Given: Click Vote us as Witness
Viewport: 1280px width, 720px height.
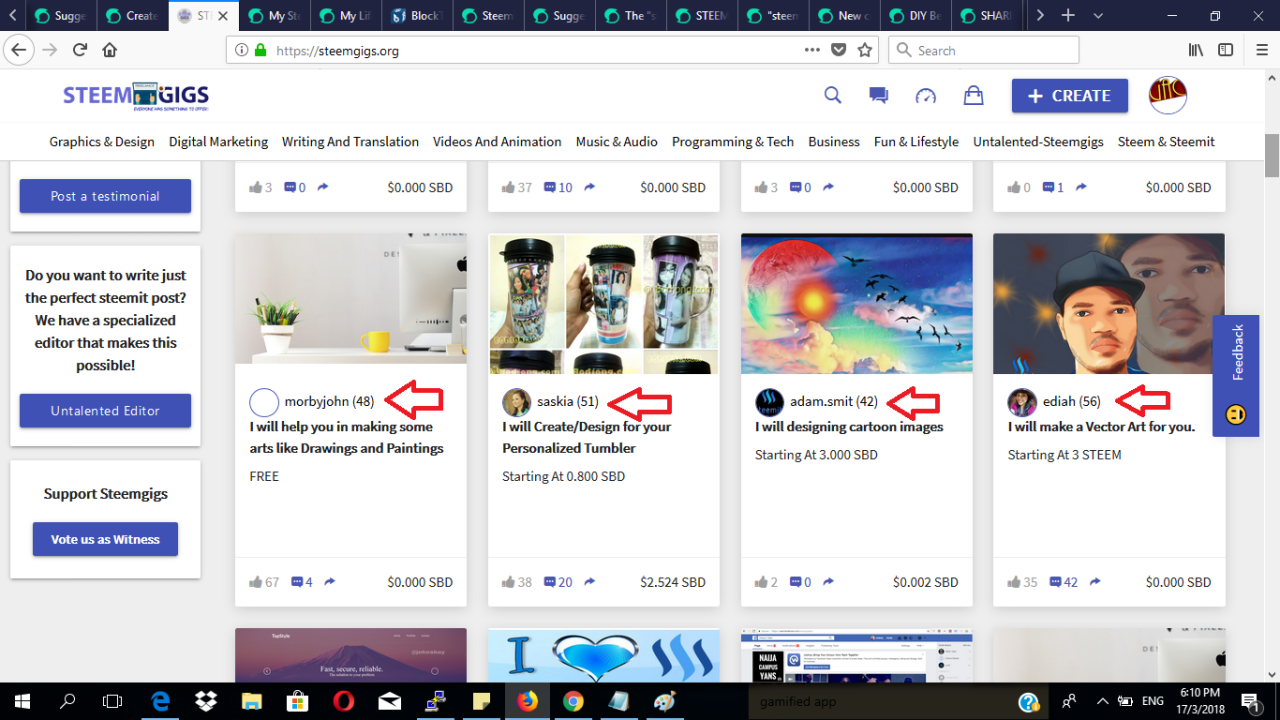Looking at the screenshot, I should [105, 539].
